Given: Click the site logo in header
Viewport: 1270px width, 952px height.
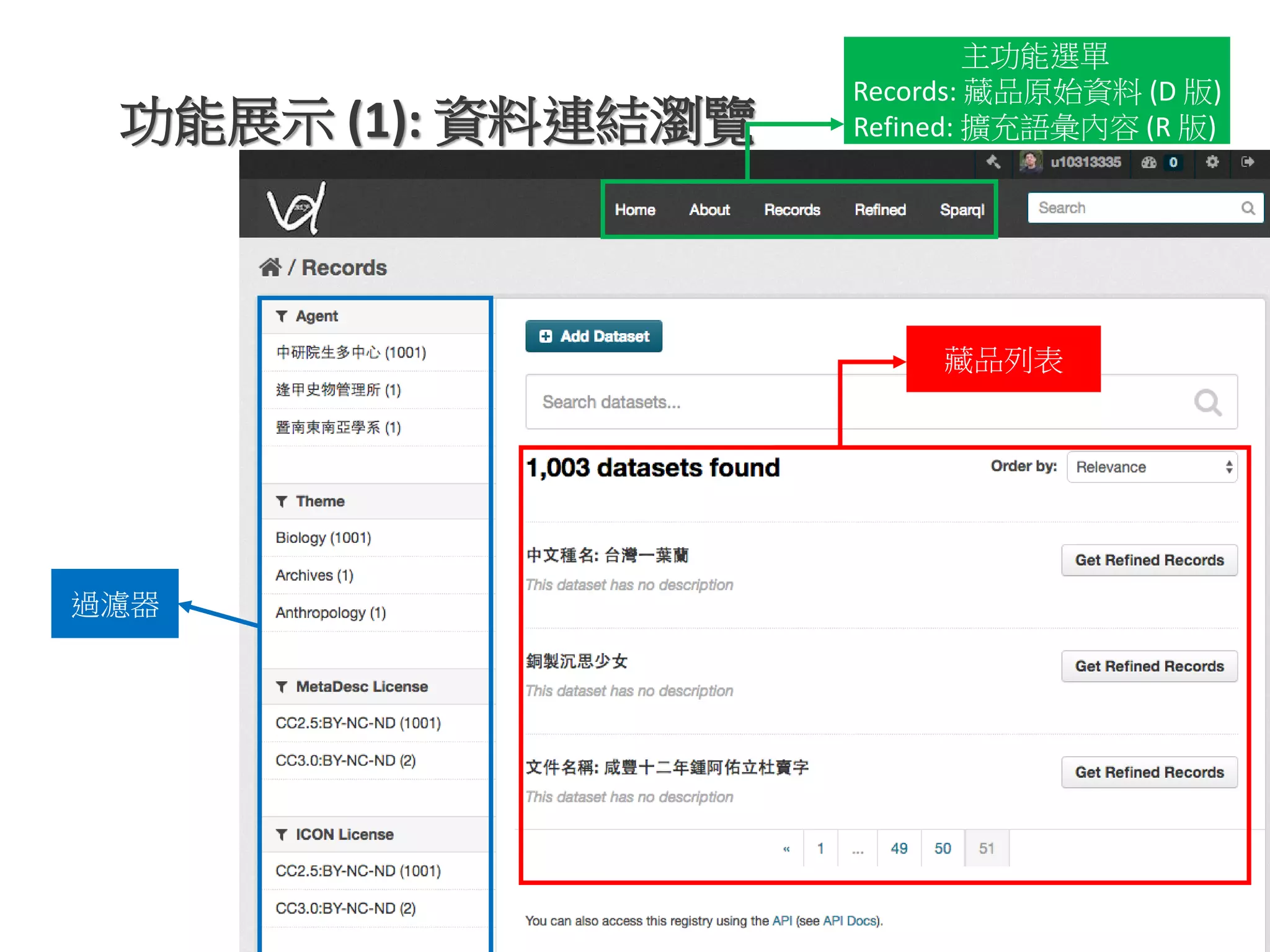Looking at the screenshot, I should click(296, 208).
